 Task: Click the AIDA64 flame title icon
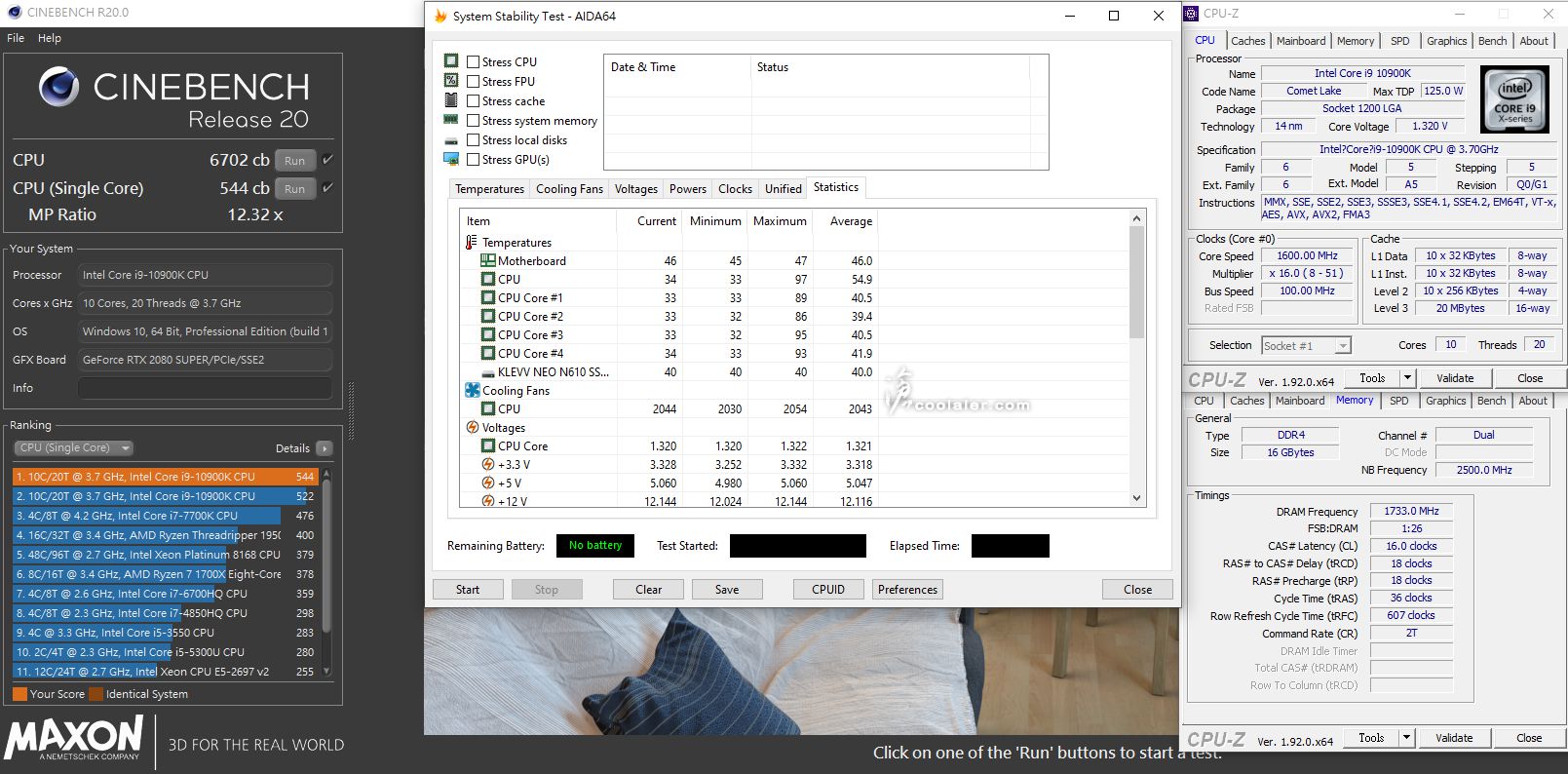(x=440, y=16)
